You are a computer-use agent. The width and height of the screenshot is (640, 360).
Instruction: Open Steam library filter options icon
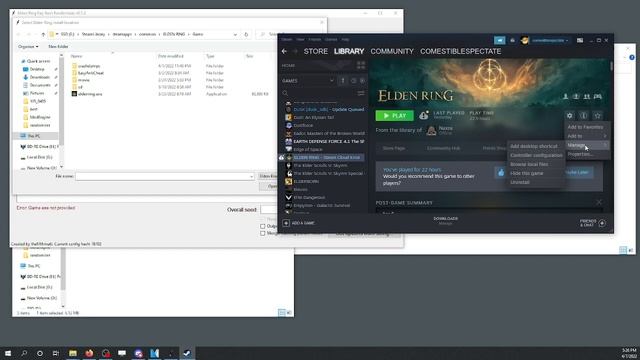361,93
